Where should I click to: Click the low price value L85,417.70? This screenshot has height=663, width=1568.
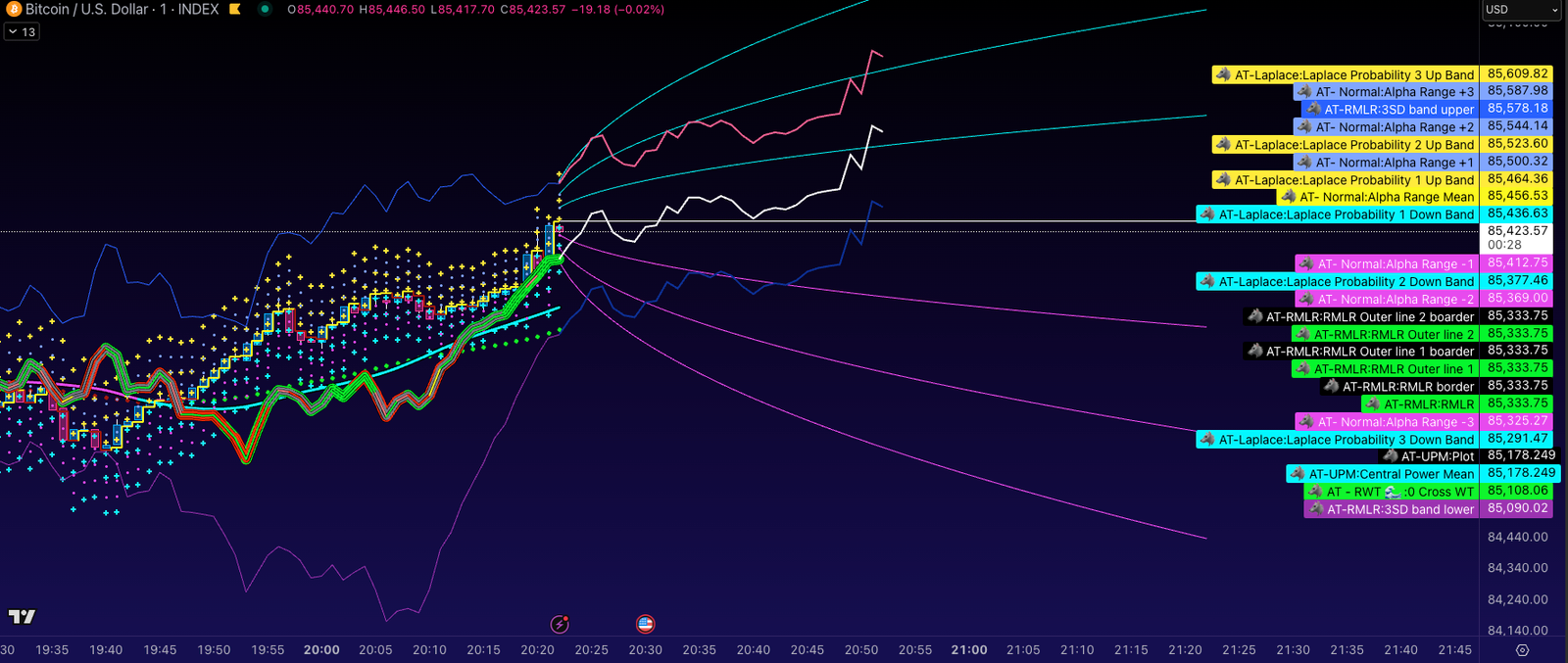[463, 9]
